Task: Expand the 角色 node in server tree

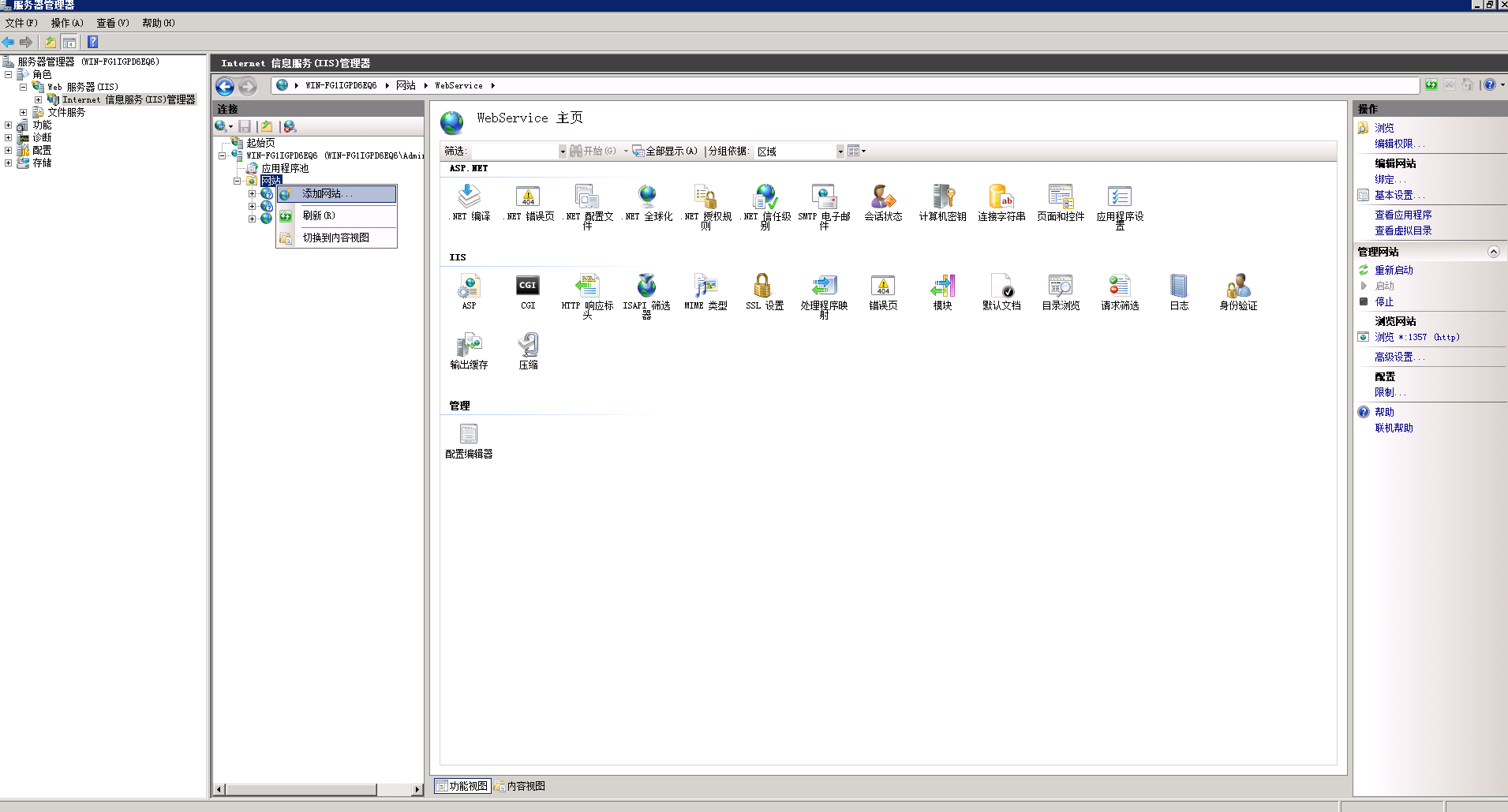Action: coord(9,74)
